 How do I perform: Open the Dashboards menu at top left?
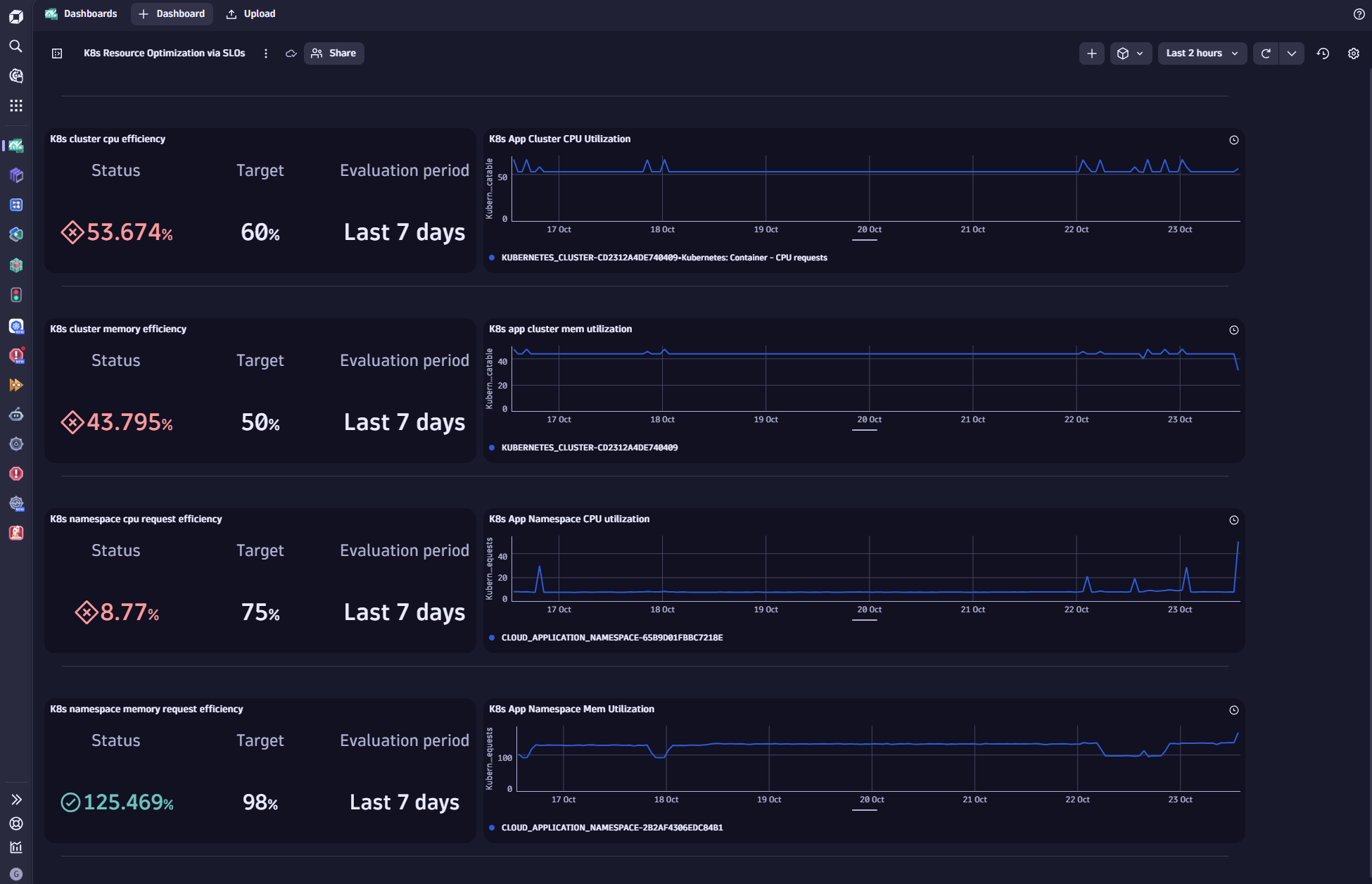82,13
